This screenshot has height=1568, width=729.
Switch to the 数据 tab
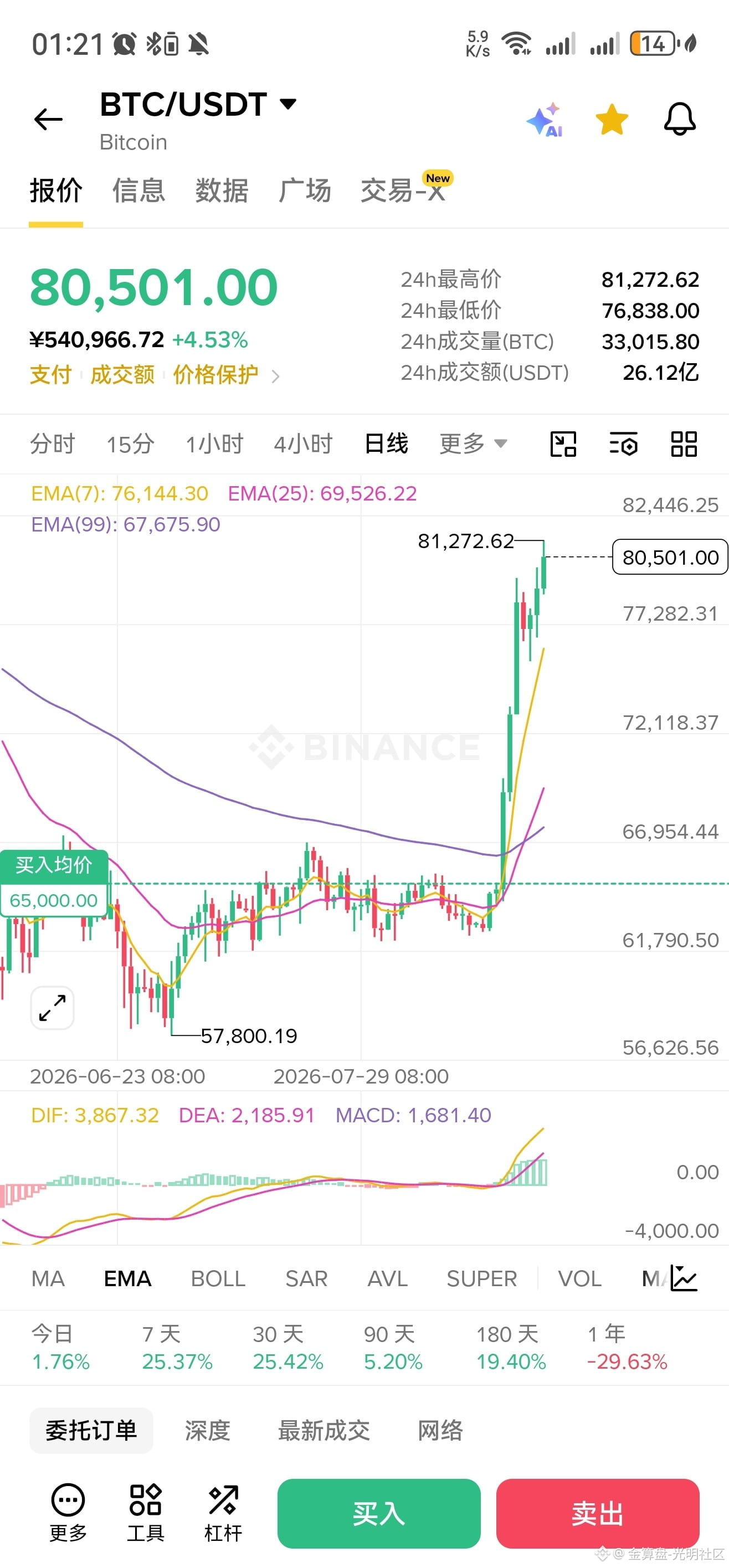click(x=222, y=190)
